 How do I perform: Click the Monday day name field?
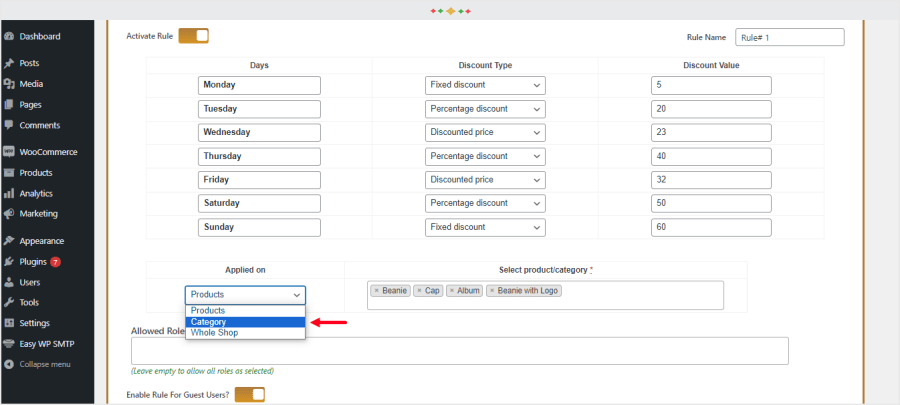point(259,85)
